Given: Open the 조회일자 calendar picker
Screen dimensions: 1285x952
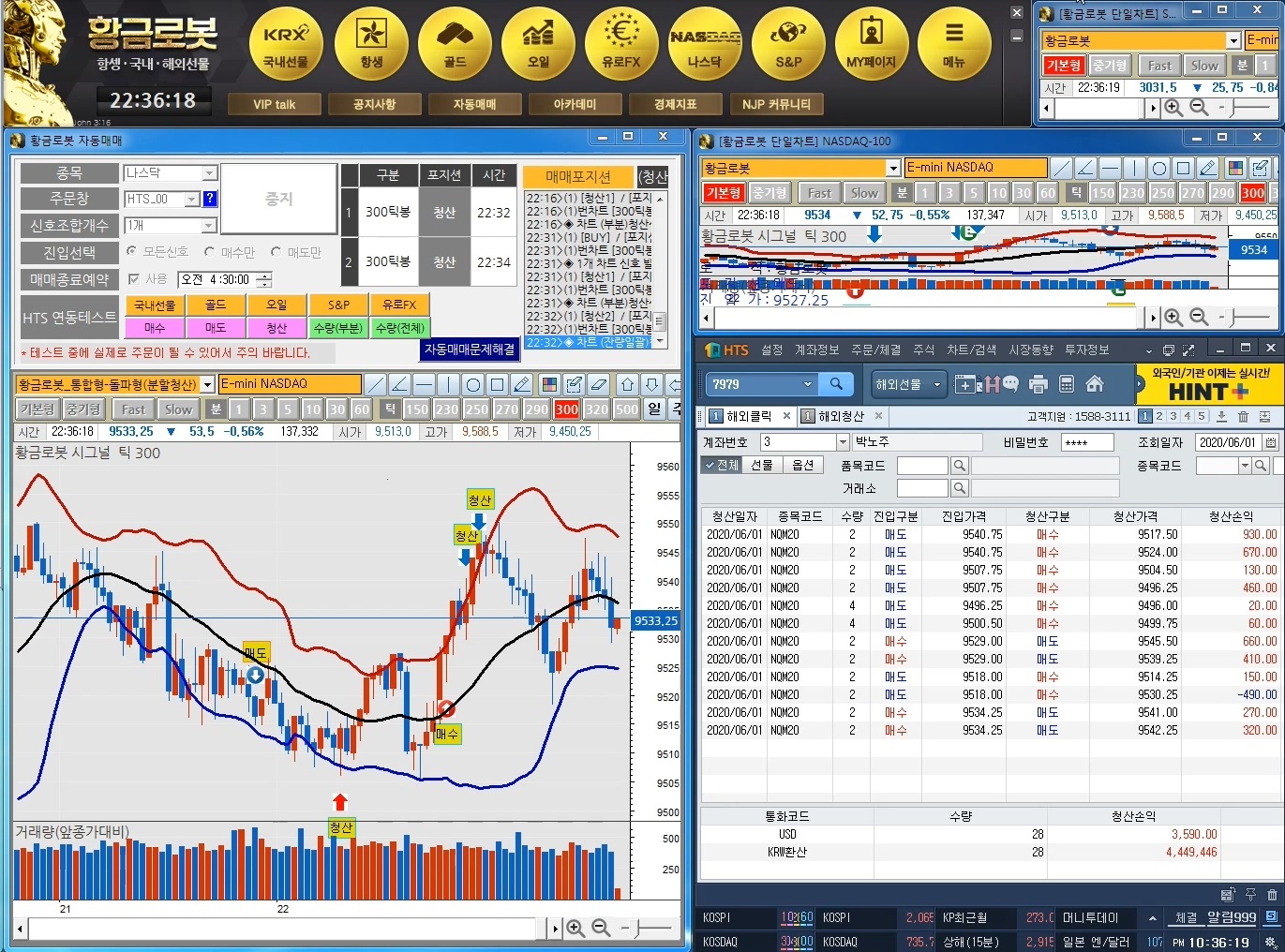Looking at the screenshot, I should click(x=1271, y=442).
